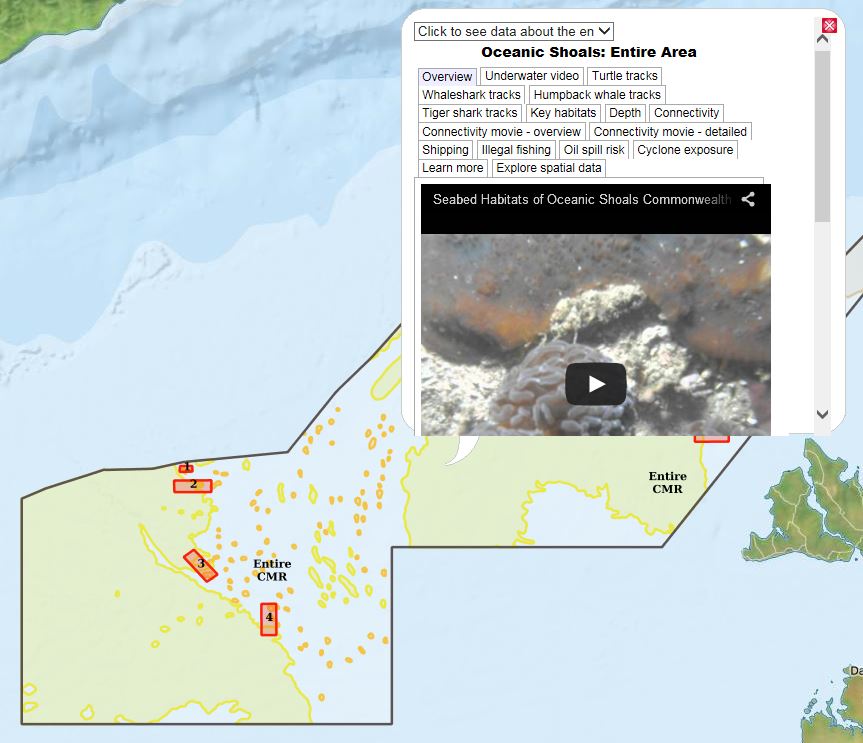Screen dimensions: 863x743
Task: Show the Whaleshark tracks tab
Action: pos(471,95)
